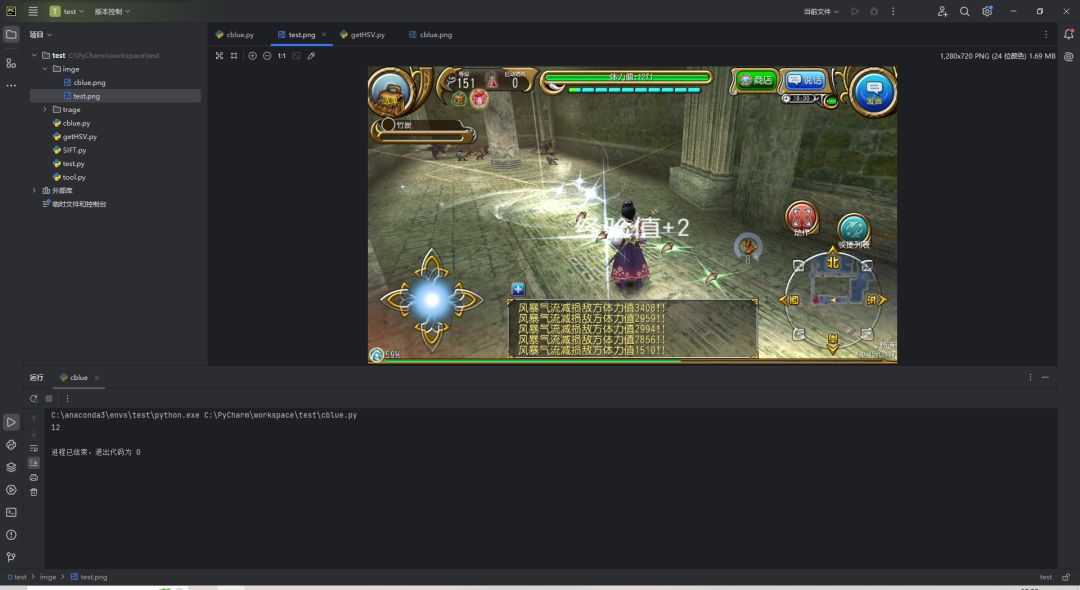The width and height of the screenshot is (1080, 590).
Task: Open more options in Run toolbar
Action: click(x=67, y=399)
